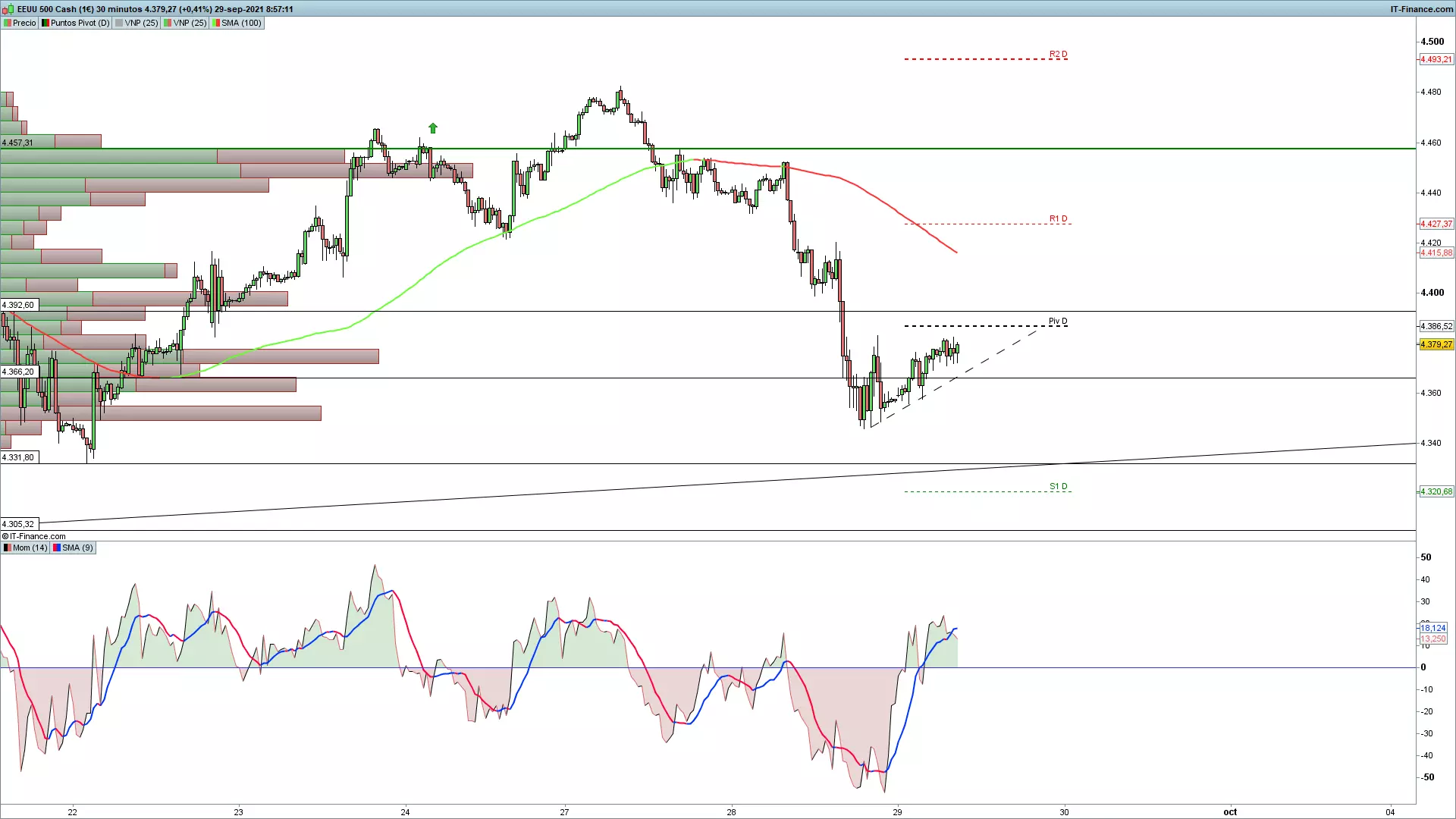Open the VNP (25) indicator with gray swatch
Image resolution: width=1456 pixels, height=819 pixels.
136,23
